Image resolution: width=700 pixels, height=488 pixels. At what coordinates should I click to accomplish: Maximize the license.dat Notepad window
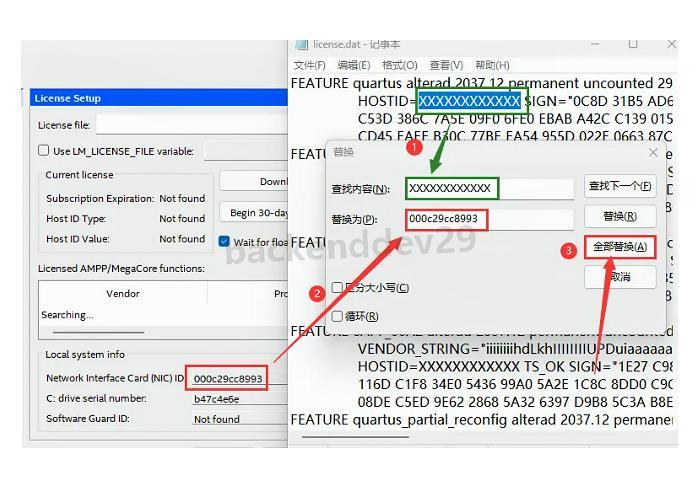pos(632,44)
